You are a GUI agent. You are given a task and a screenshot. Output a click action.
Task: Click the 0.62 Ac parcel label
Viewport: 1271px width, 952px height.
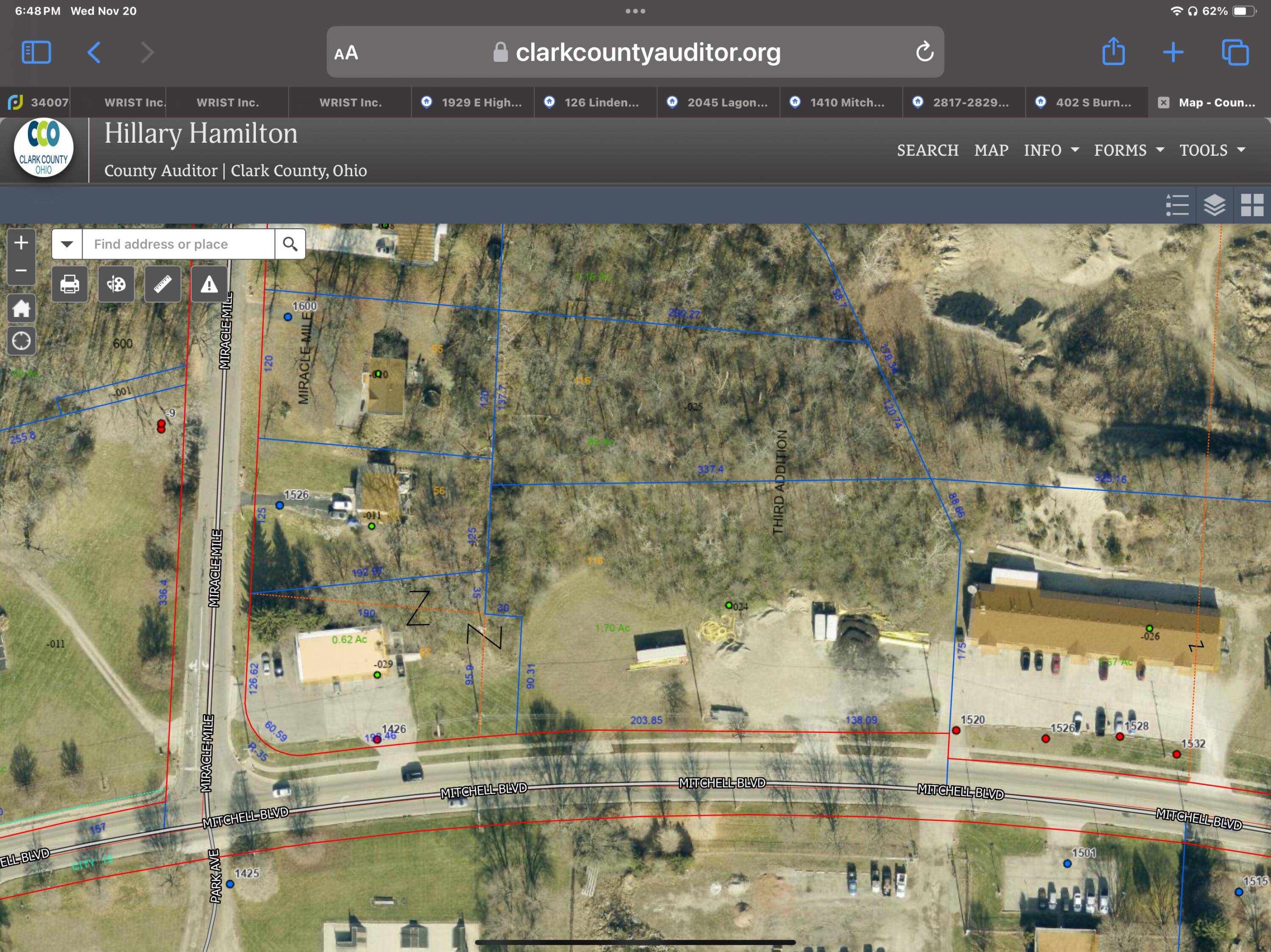(x=349, y=639)
